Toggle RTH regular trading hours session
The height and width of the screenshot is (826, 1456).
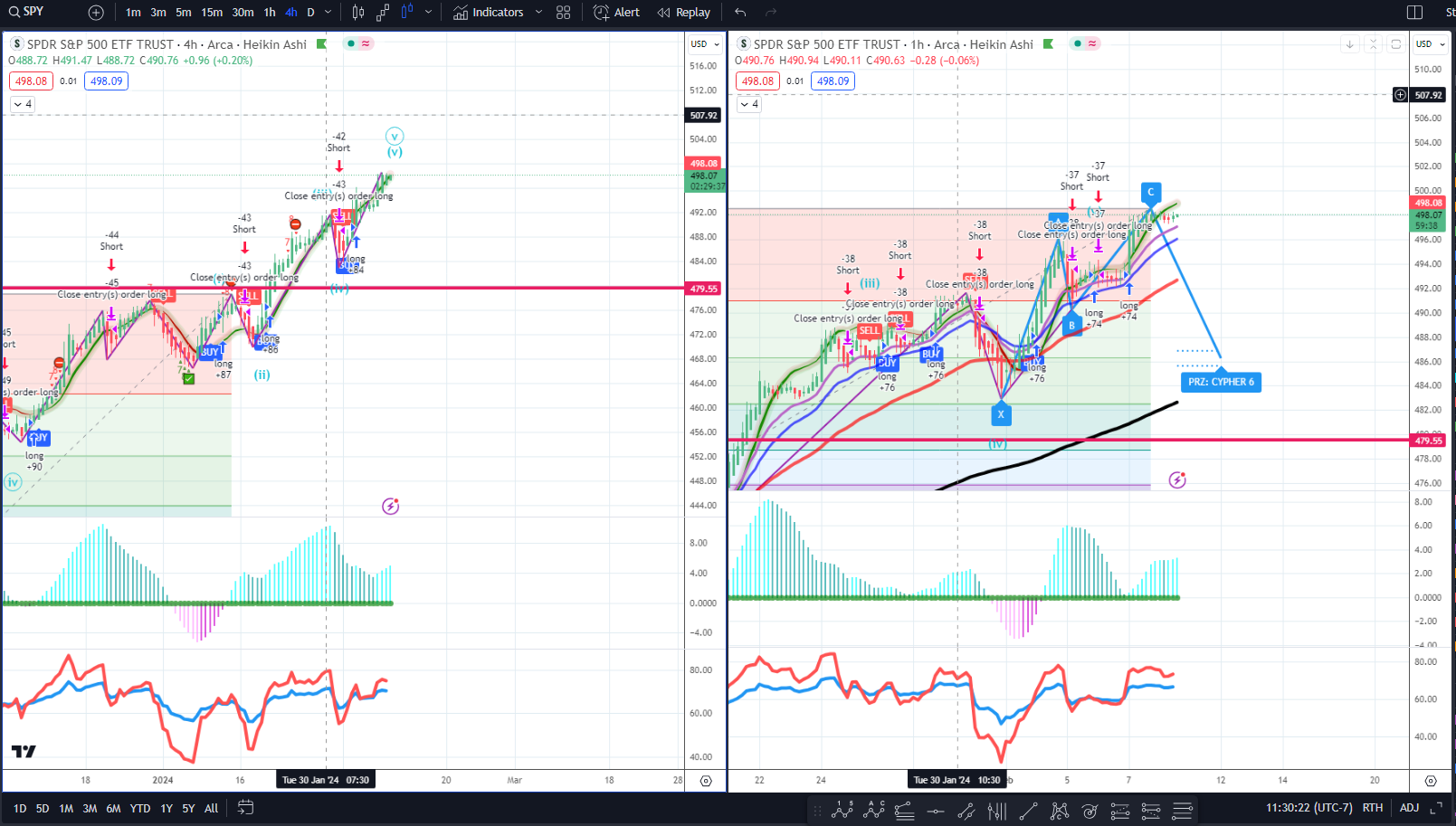pyautogui.click(x=1373, y=808)
